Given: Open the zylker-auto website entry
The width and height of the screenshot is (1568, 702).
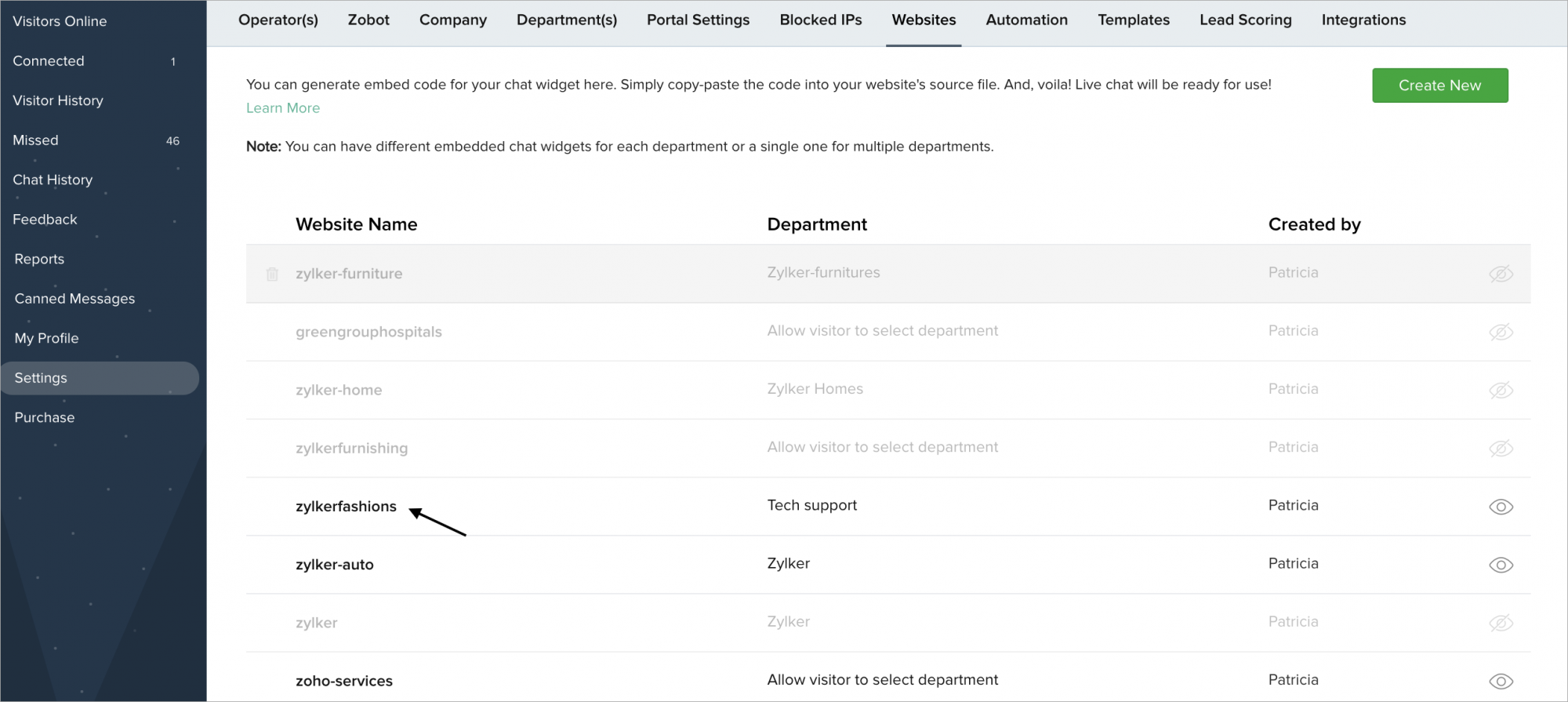Looking at the screenshot, I should (x=335, y=565).
